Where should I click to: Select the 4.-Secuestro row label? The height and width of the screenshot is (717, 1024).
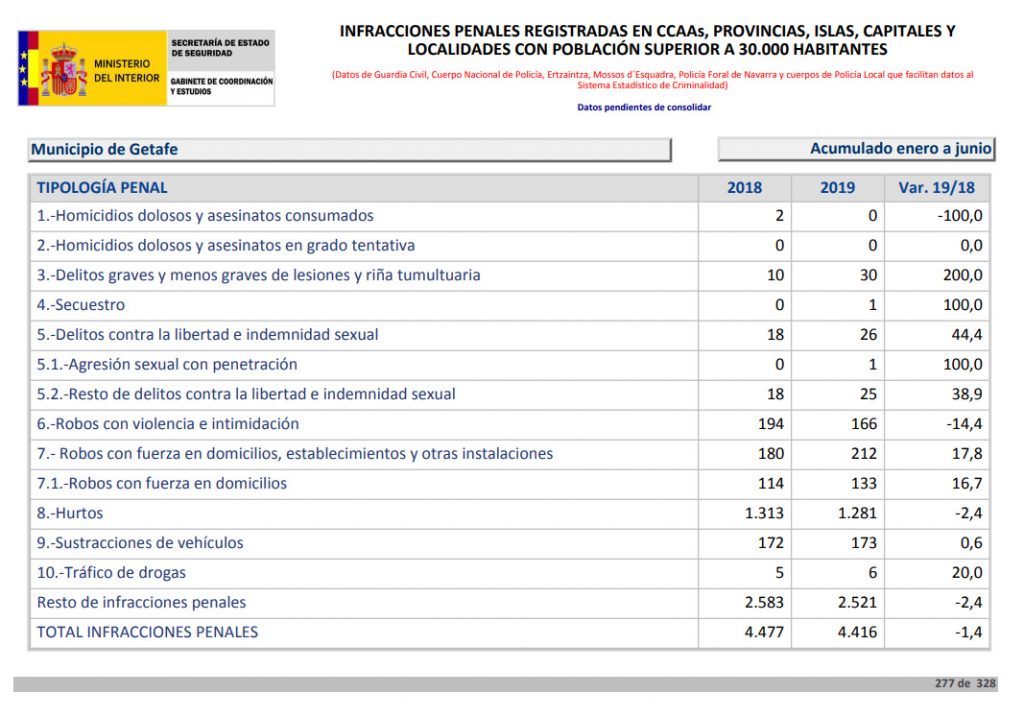point(81,305)
